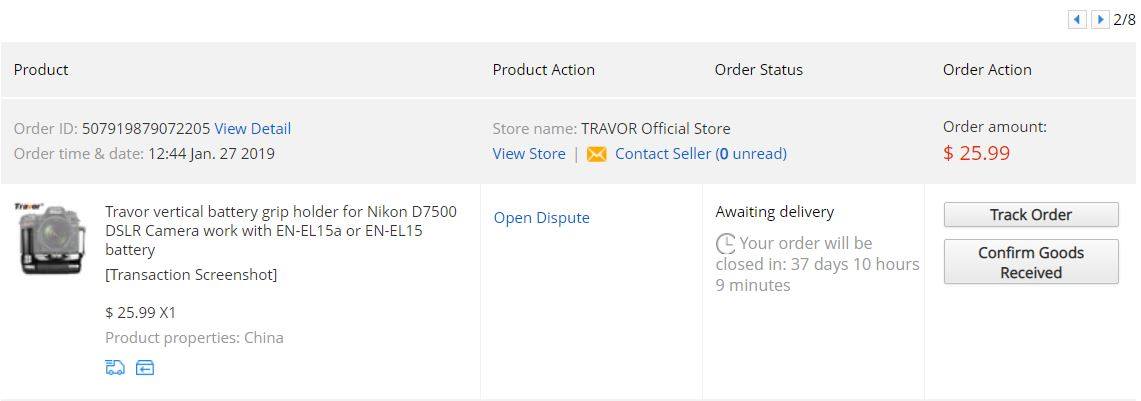This screenshot has height=401, width=1141.
Task: Click the 2/8 page indicator
Action: pyautogui.click(x=1124, y=19)
